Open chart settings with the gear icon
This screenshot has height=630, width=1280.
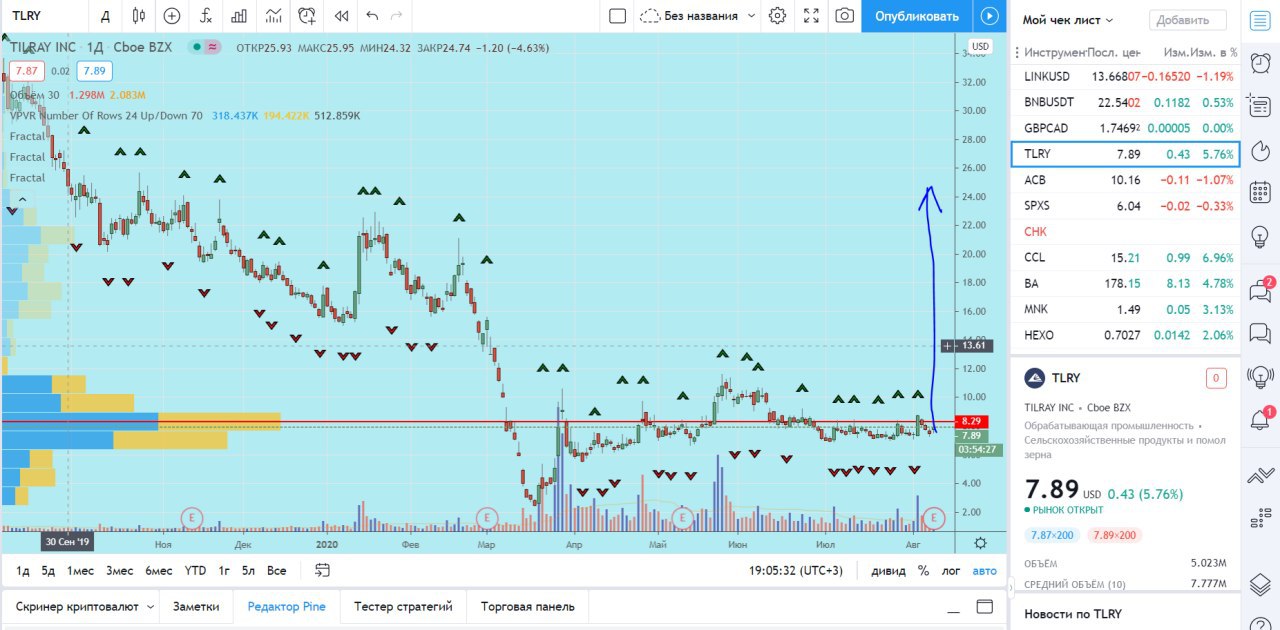point(777,16)
